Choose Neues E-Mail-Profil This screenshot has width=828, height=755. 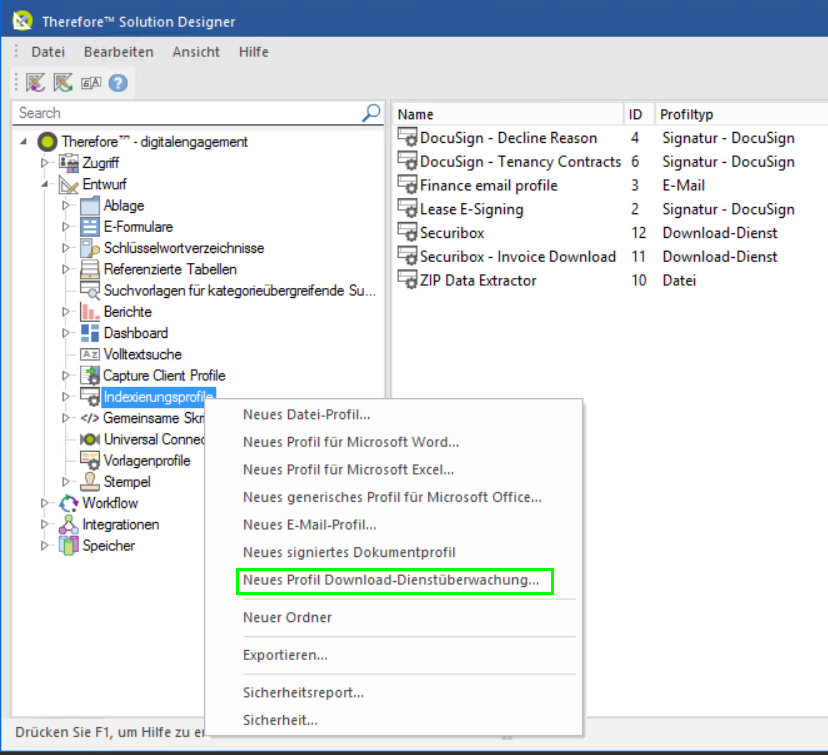click(394, 525)
